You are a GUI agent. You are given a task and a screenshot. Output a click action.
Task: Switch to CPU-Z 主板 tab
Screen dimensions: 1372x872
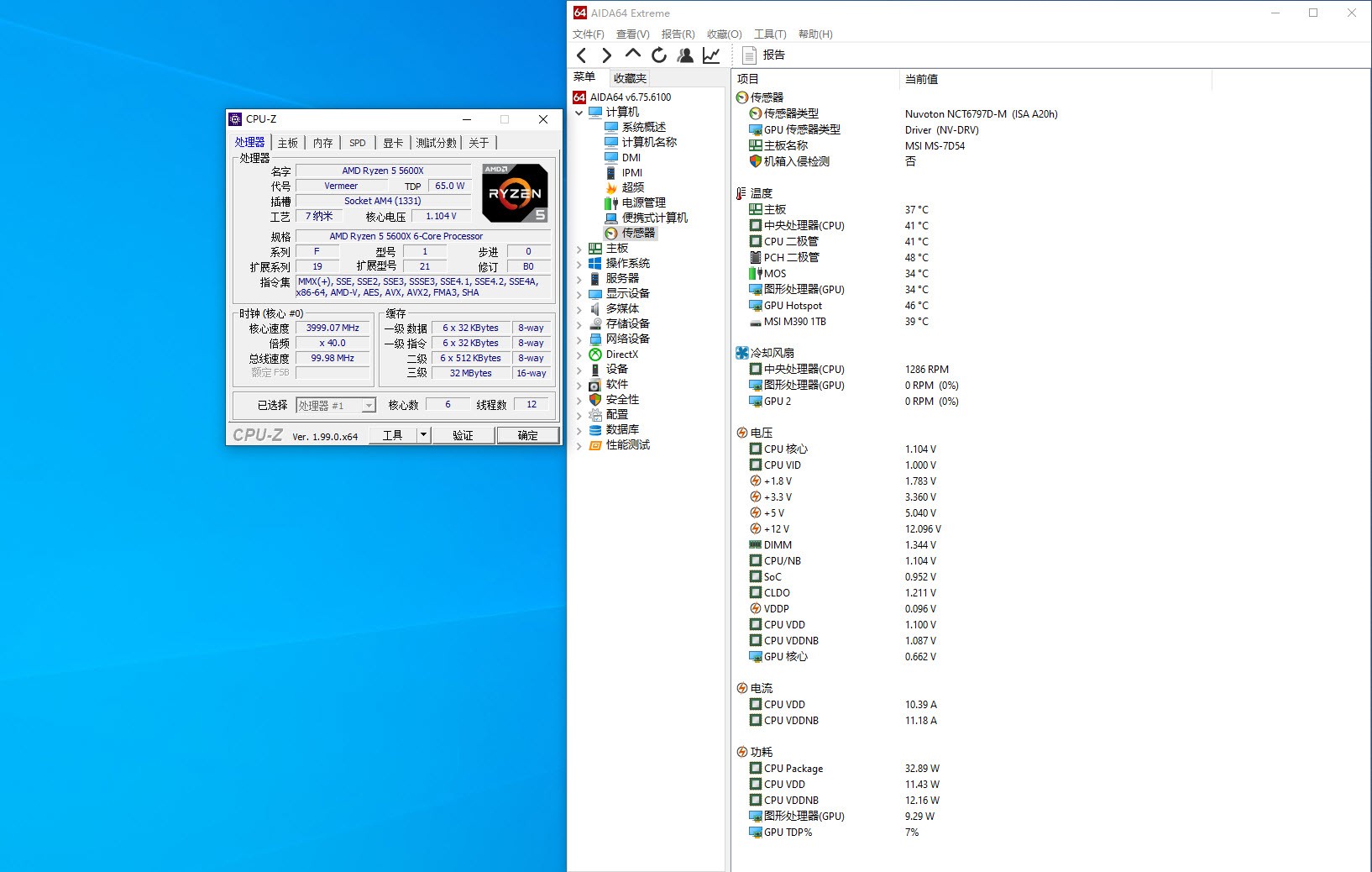click(288, 143)
